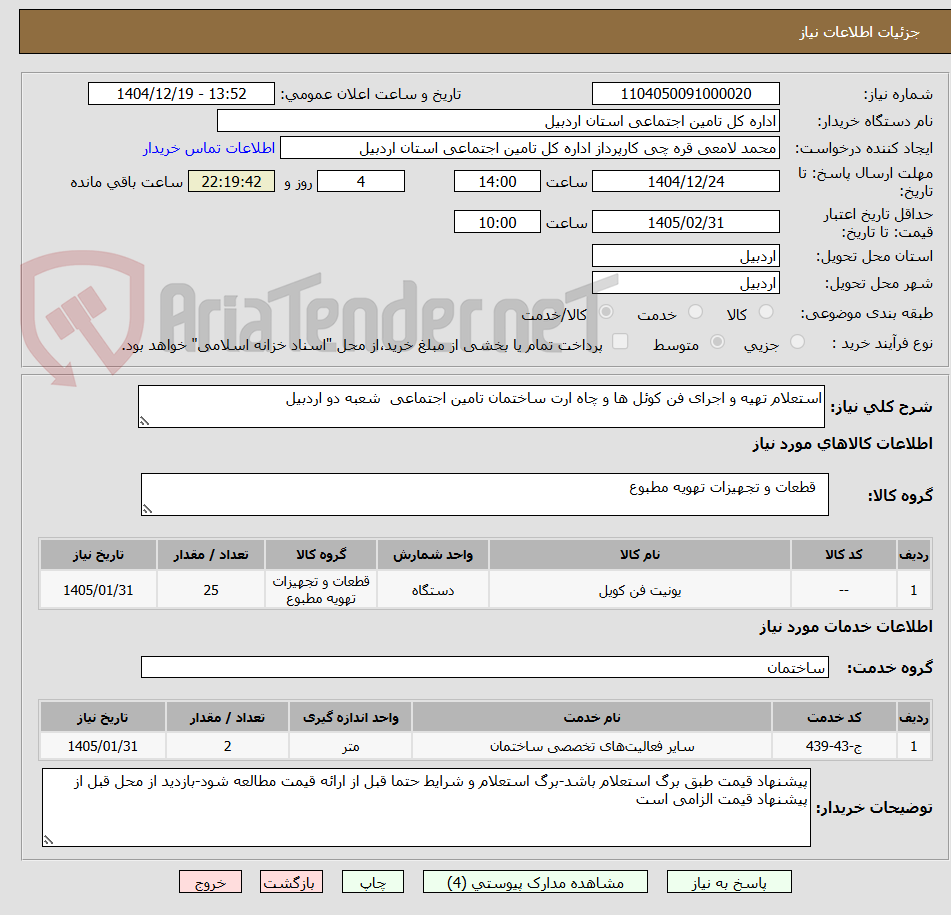The image size is (951, 915).
Task: Select the خدمت radio button
Action: (x=695, y=312)
